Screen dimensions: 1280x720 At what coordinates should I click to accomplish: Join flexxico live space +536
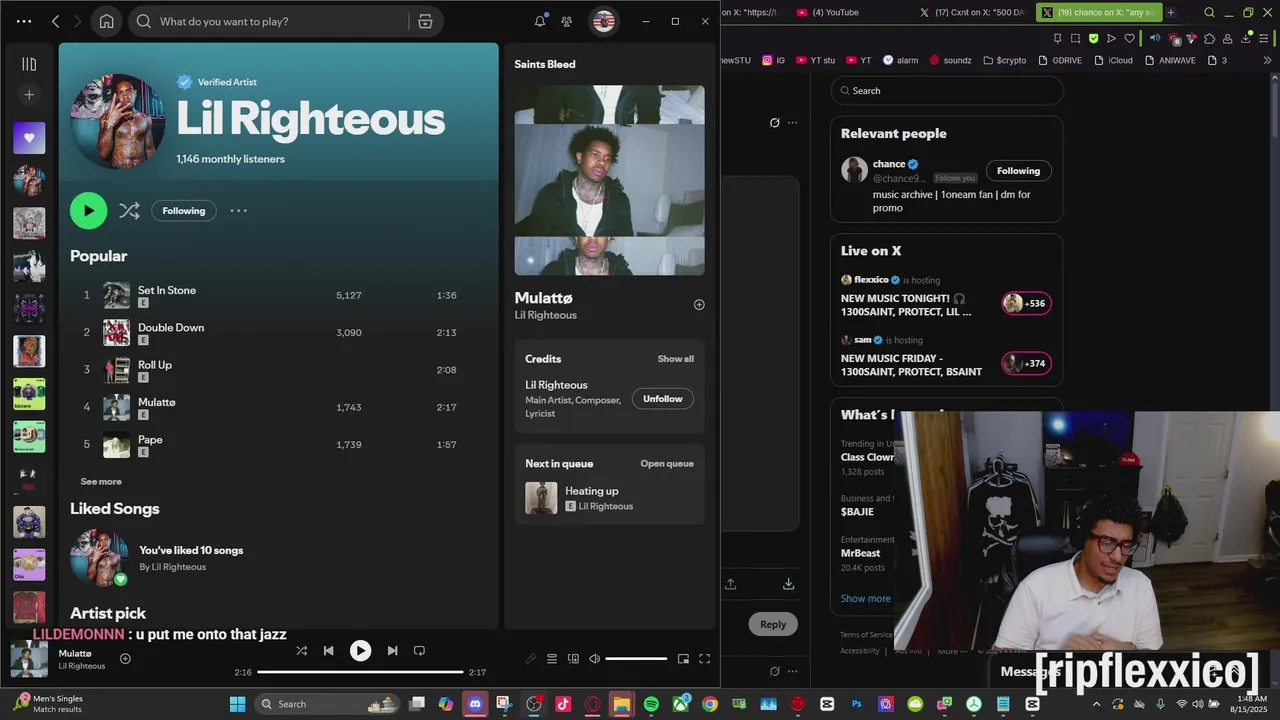tap(1026, 303)
